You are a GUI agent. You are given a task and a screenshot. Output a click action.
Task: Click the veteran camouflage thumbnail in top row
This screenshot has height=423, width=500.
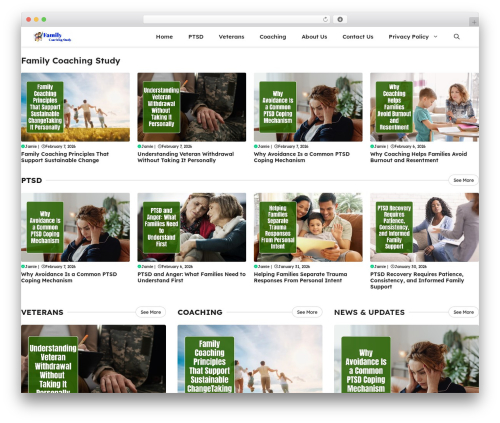tap(192, 107)
